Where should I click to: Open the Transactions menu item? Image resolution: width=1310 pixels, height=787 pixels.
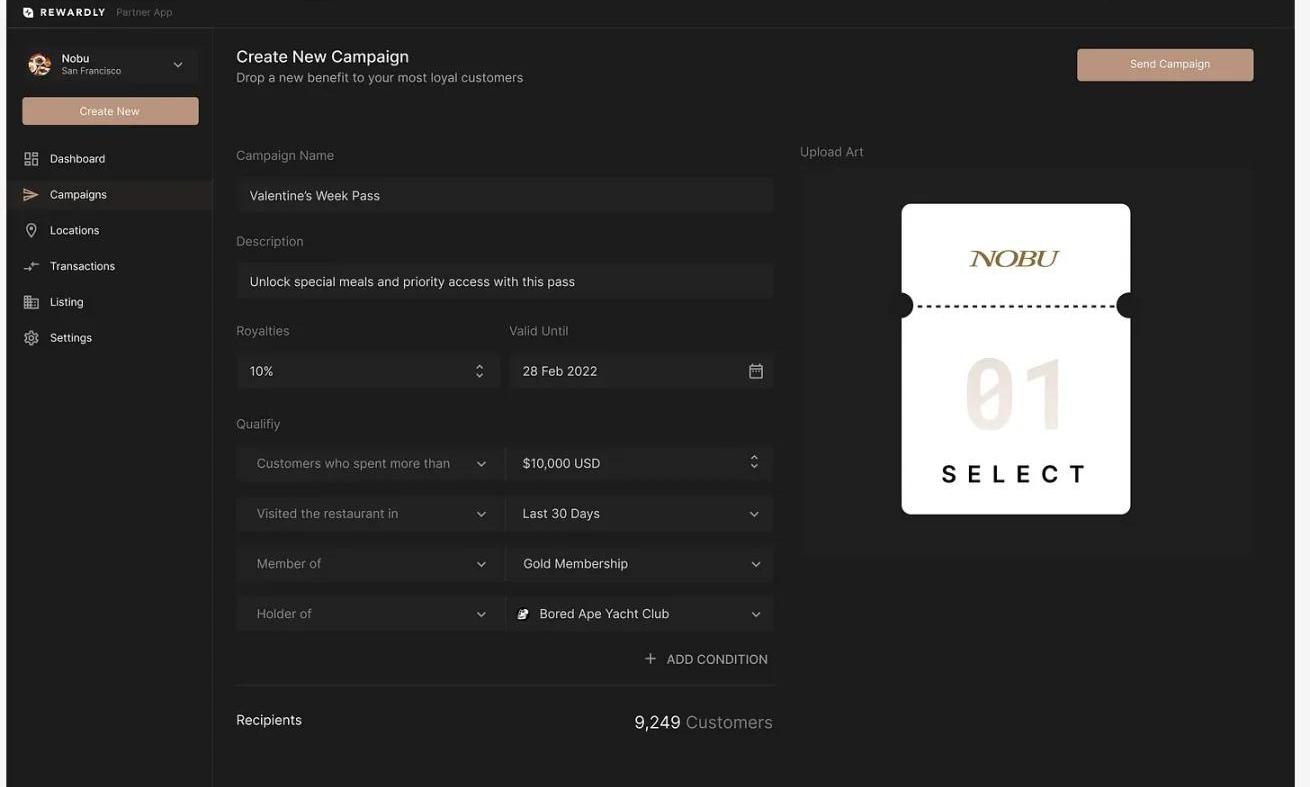coord(82,266)
